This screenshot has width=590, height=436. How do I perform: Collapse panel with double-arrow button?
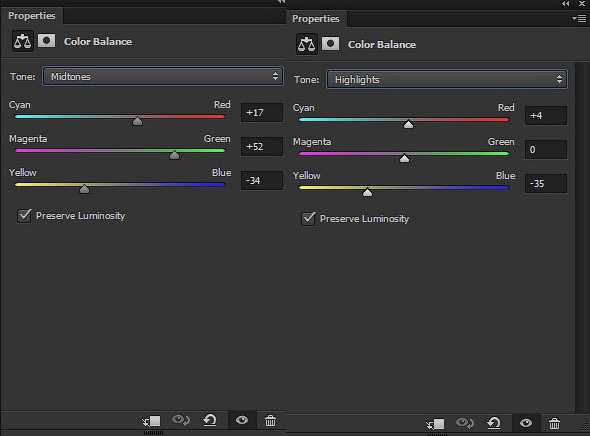click(x=566, y=4)
